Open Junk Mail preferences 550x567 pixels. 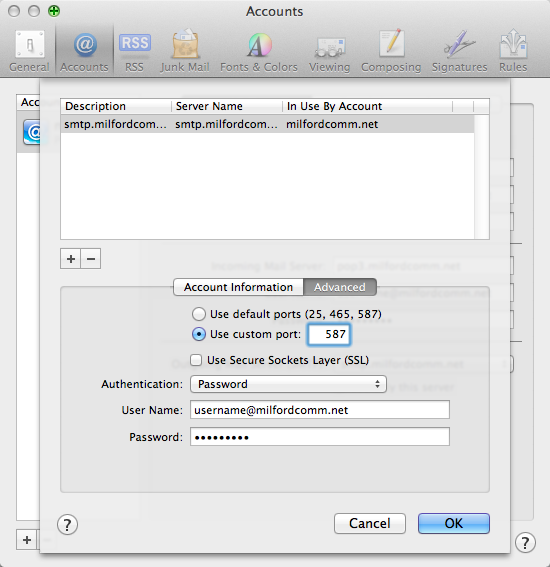(x=185, y=51)
